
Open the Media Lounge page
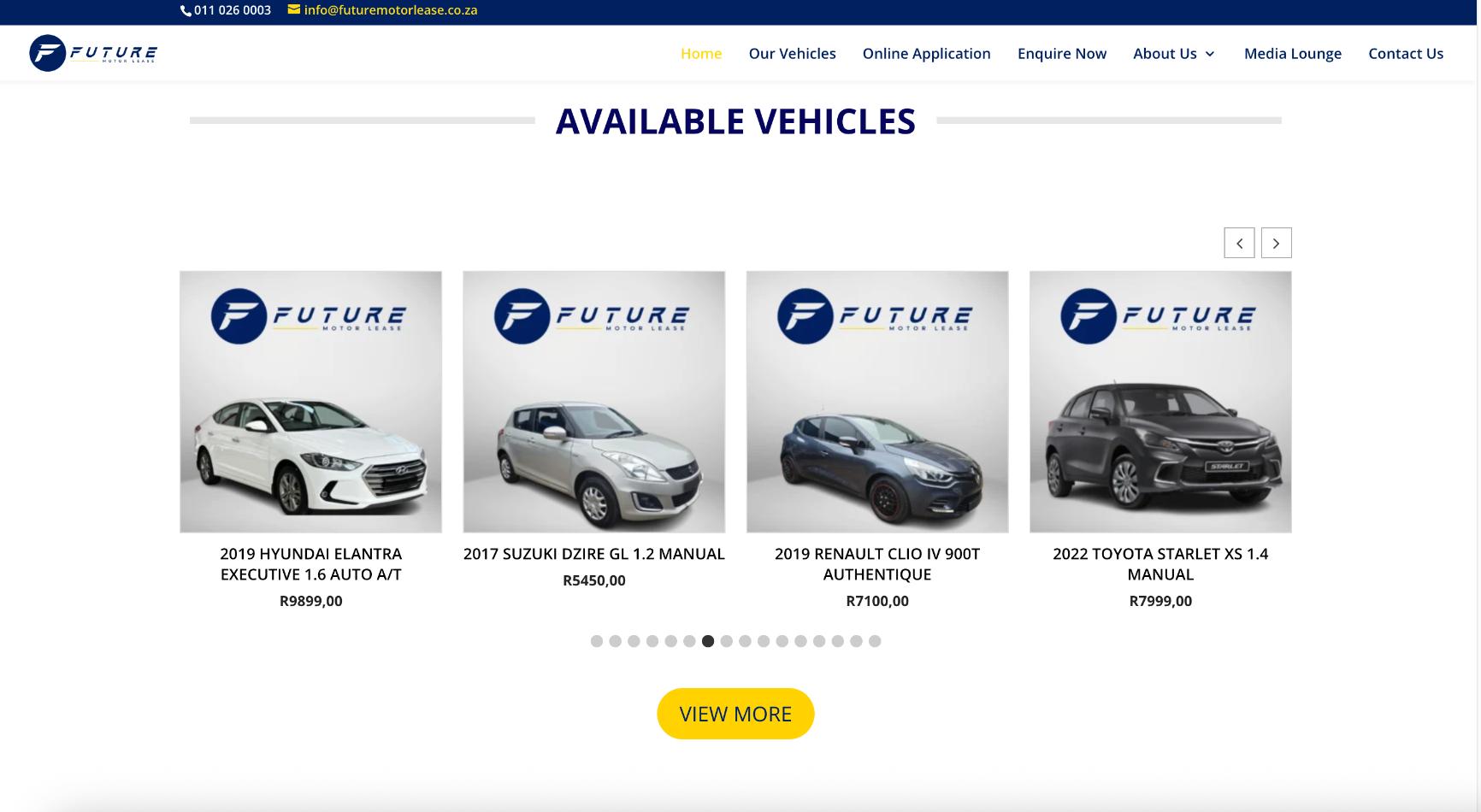1293,53
